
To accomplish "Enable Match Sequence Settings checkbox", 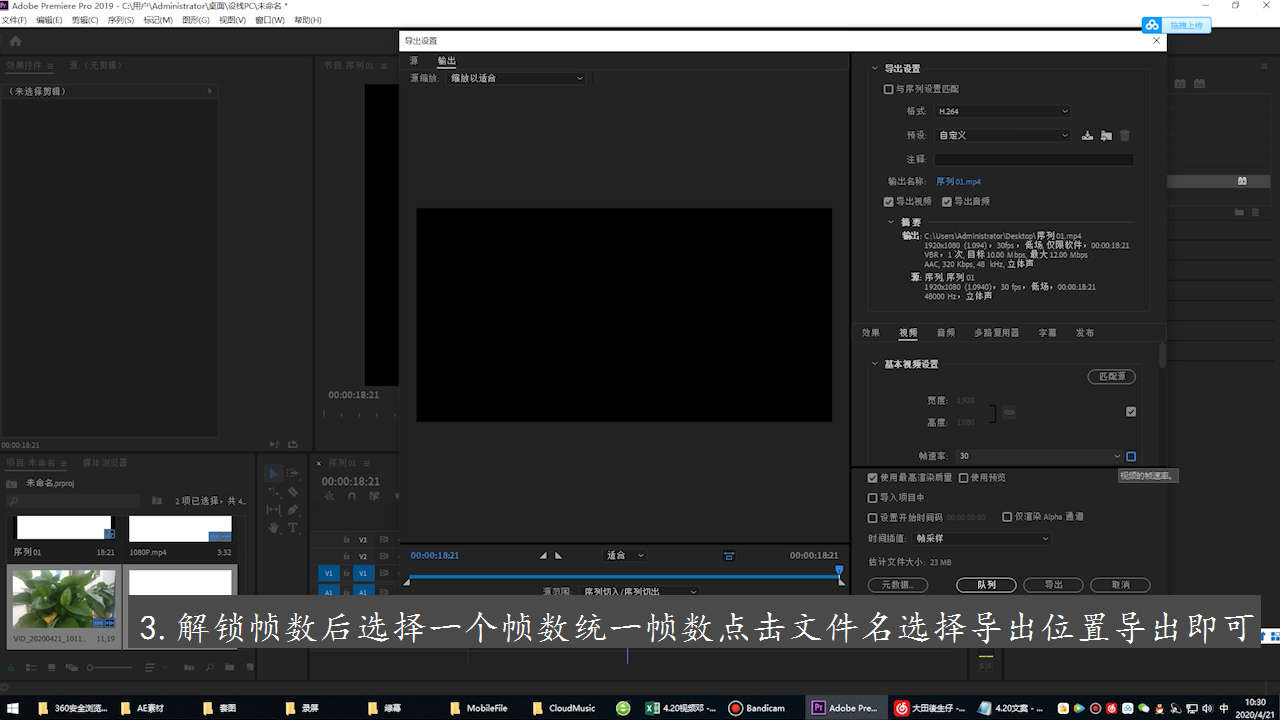I will [x=888, y=89].
